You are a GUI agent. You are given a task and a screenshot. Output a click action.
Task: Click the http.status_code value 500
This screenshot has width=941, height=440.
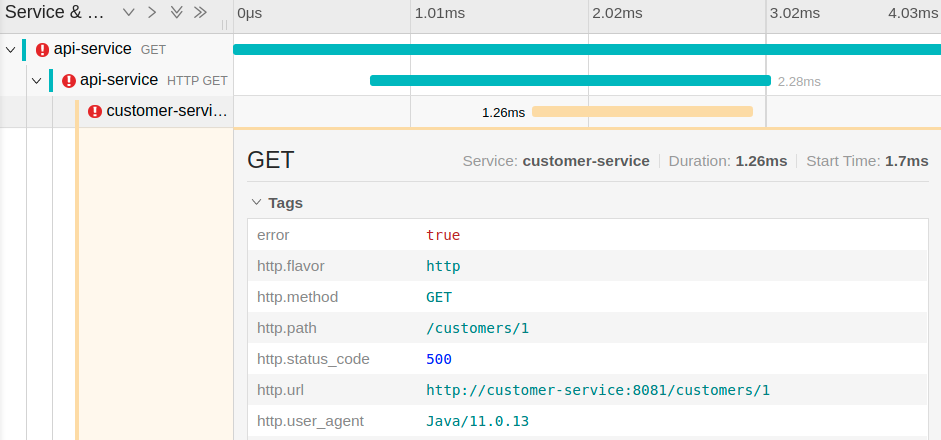[x=439, y=360]
